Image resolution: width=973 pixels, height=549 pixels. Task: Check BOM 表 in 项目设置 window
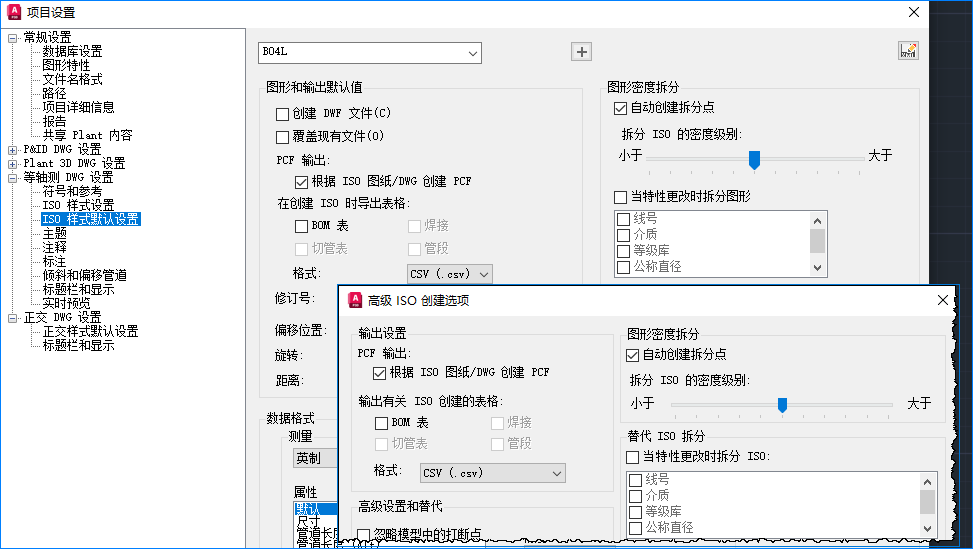pos(302,226)
